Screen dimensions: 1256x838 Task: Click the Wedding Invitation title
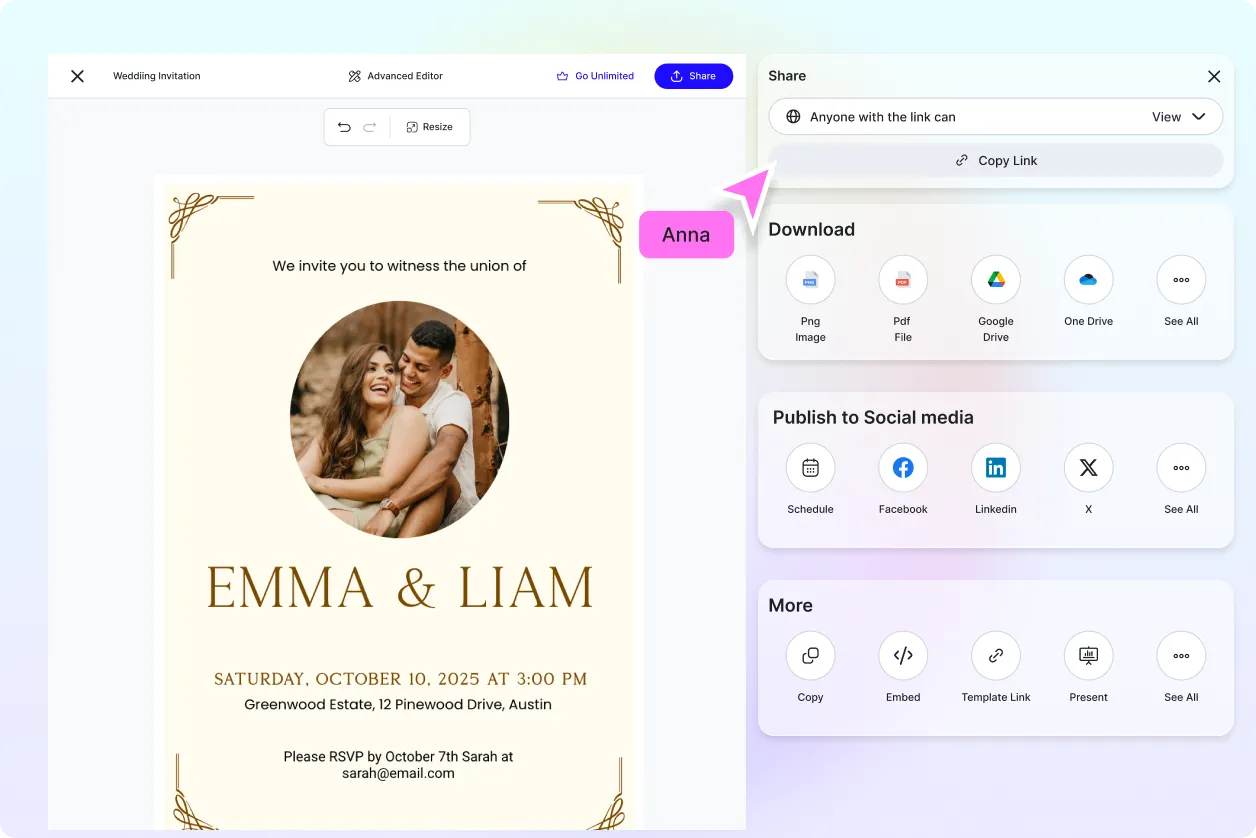(x=157, y=76)
